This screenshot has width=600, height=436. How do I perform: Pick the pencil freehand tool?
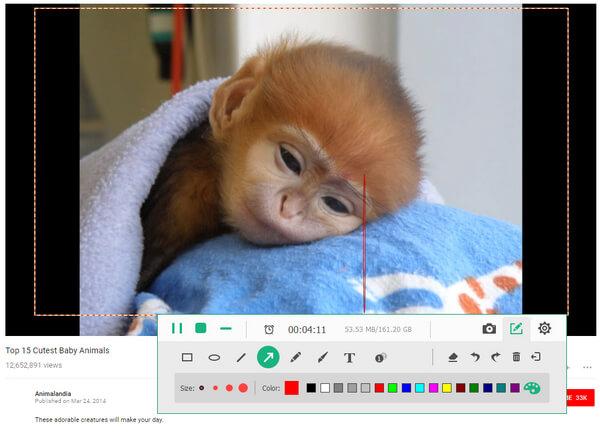pyautogui.click(x=296, y=357)
